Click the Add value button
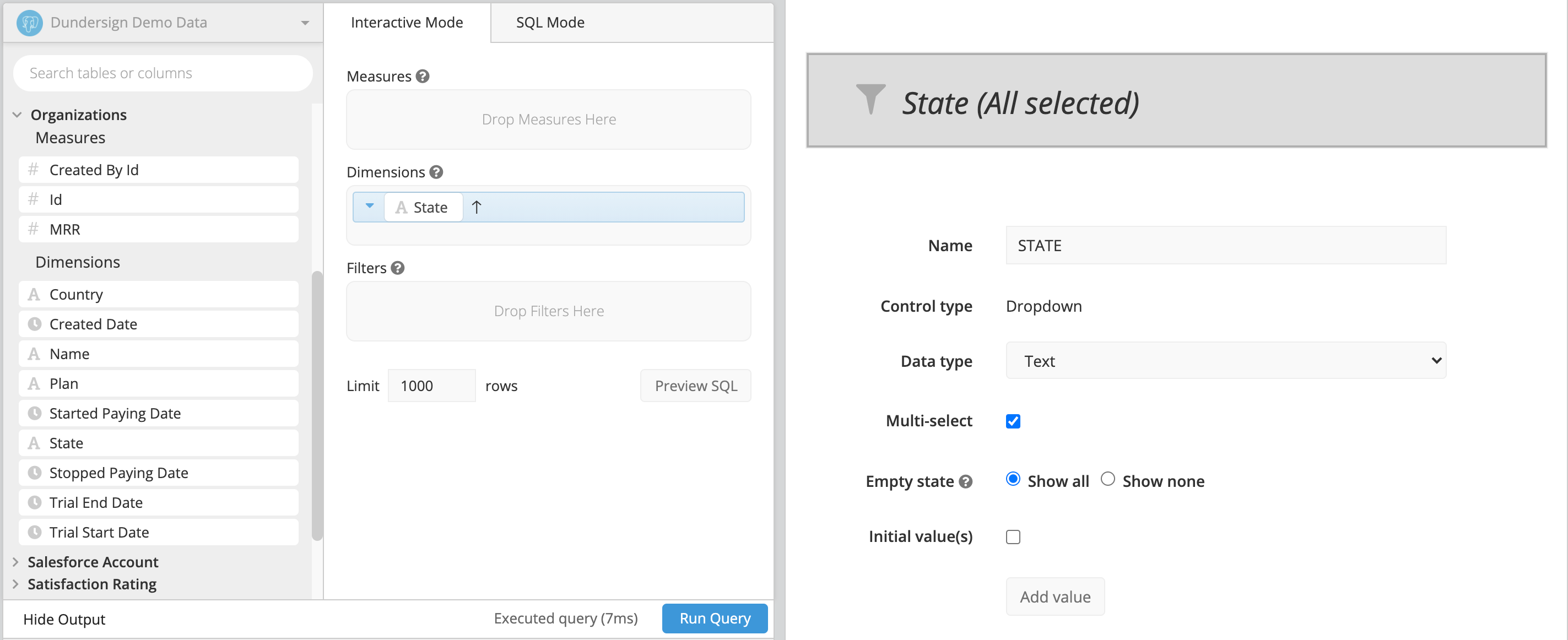The image size is (1568, 640). 1055,597
